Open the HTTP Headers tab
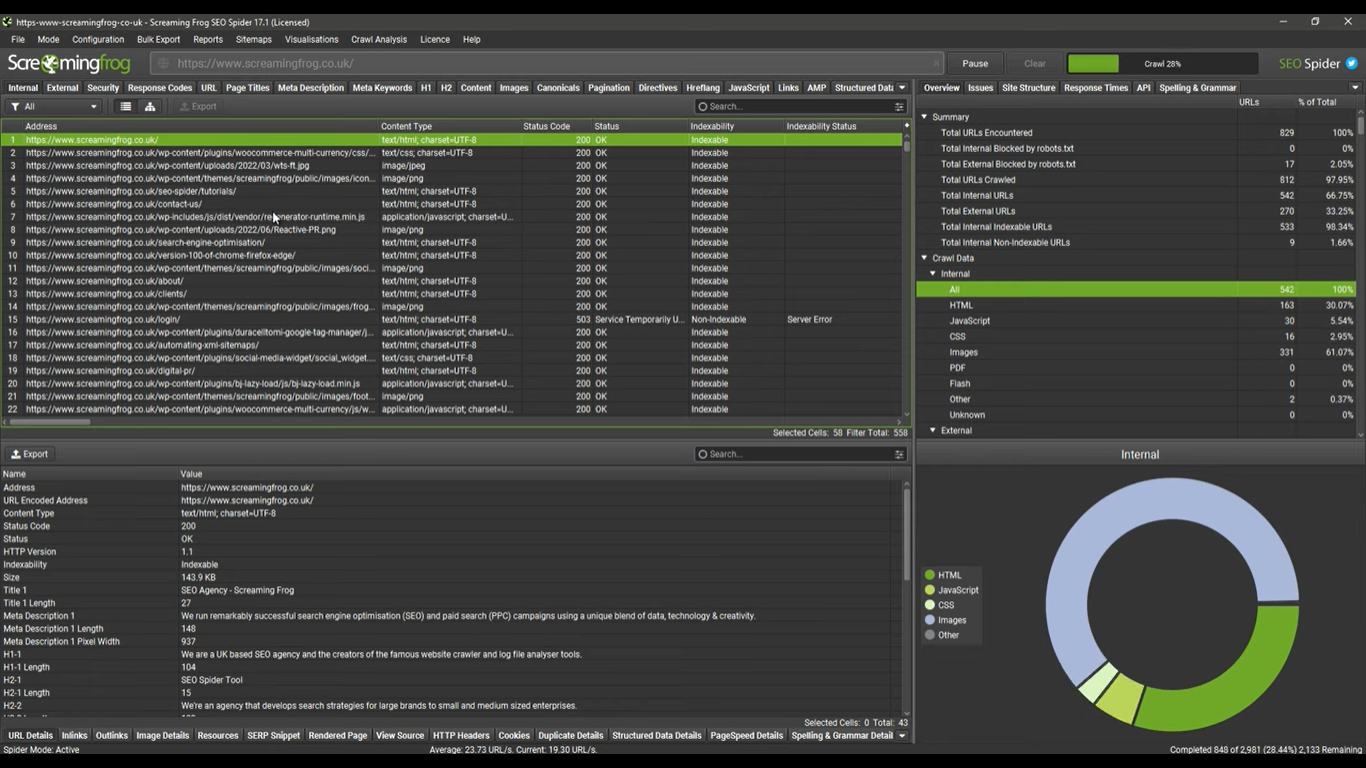 [x=461, y=736]
